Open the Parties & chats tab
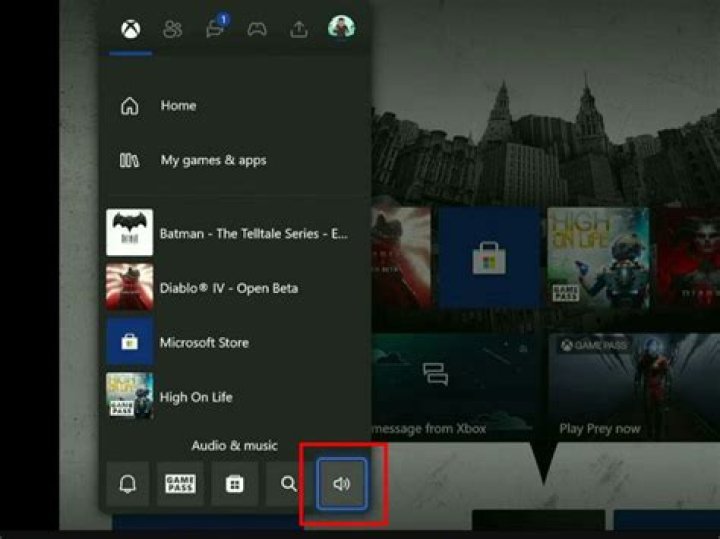The width and height of the screenshot is (720, 539). click(x=215, y=29)
